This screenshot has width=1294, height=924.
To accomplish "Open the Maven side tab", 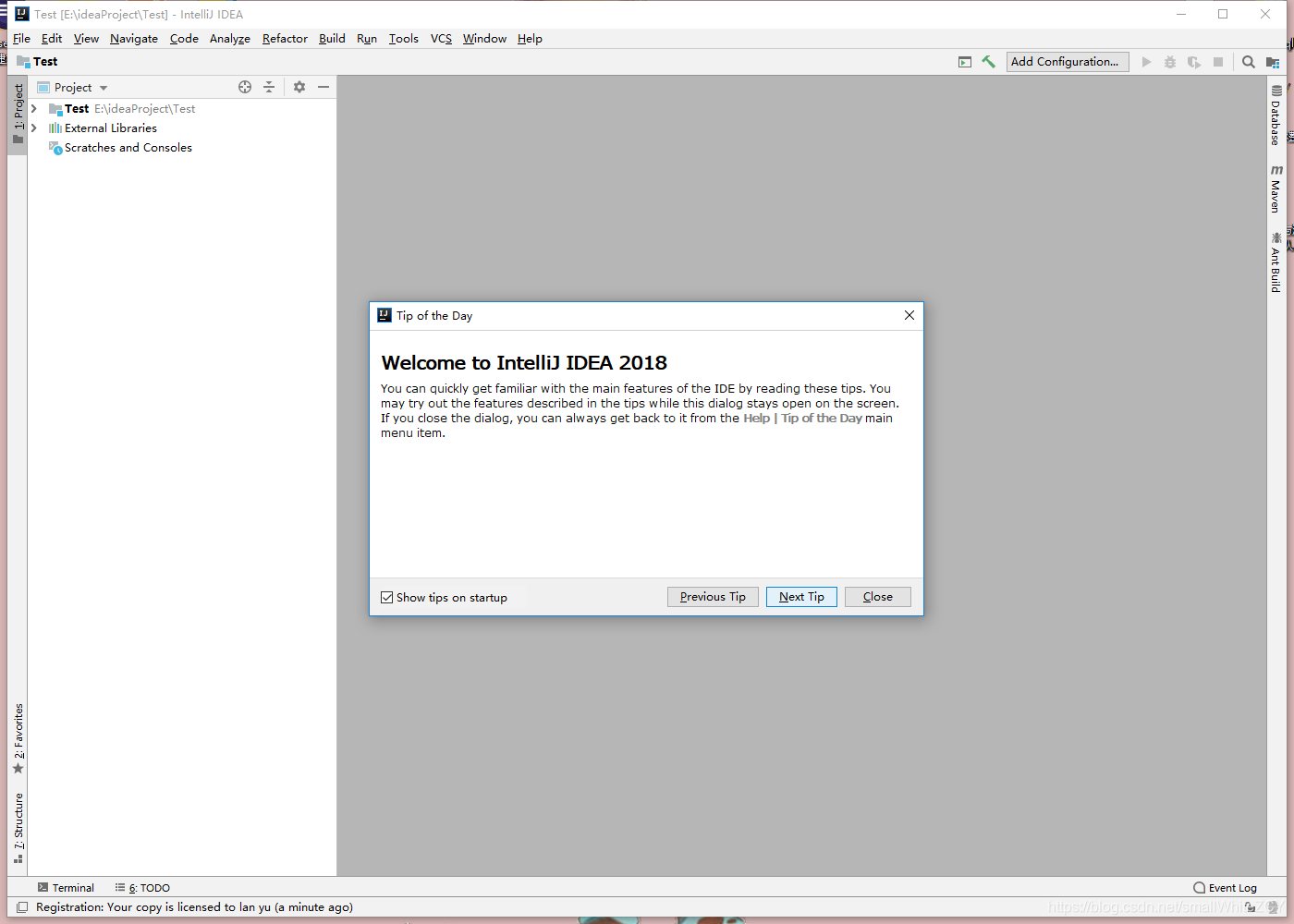I will point(1276,189).
